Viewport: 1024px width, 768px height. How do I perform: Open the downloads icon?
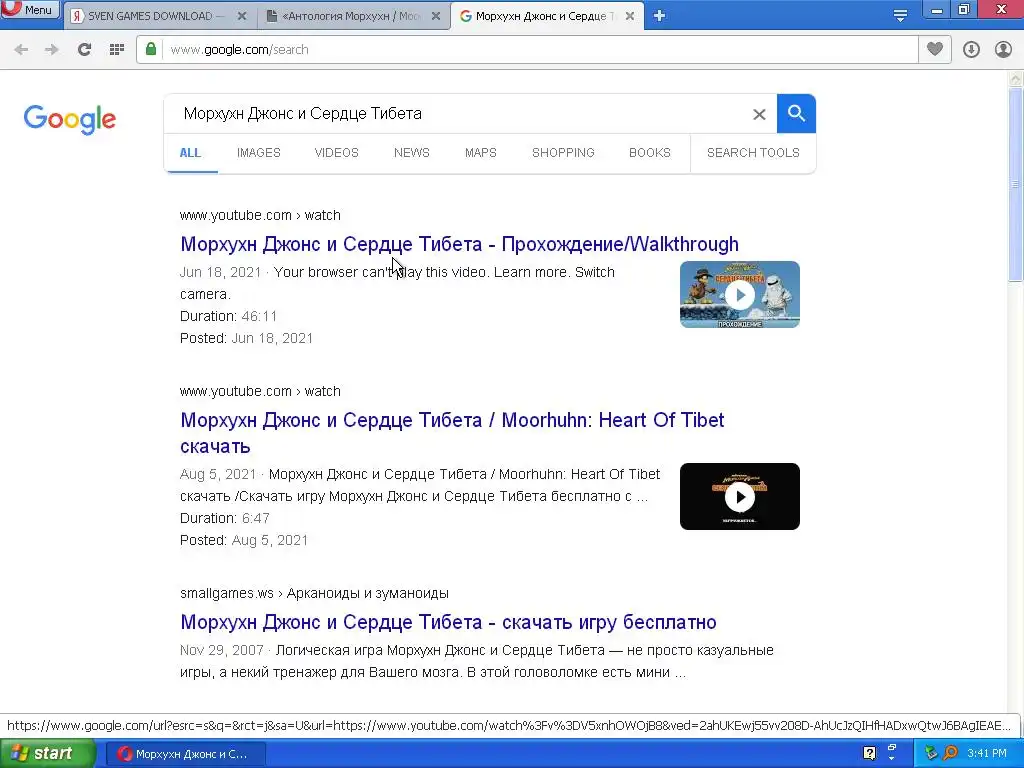tap(971, 50)
